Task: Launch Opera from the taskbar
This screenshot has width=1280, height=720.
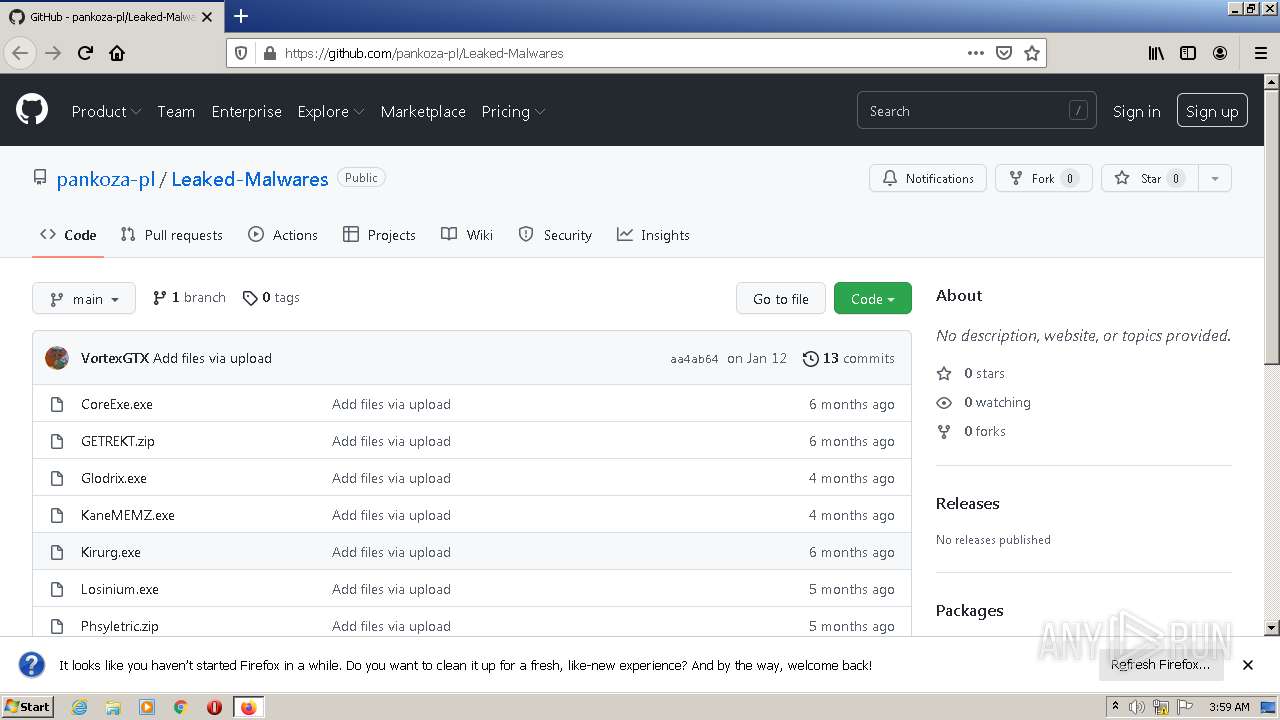Action: (x=214, y=707)
